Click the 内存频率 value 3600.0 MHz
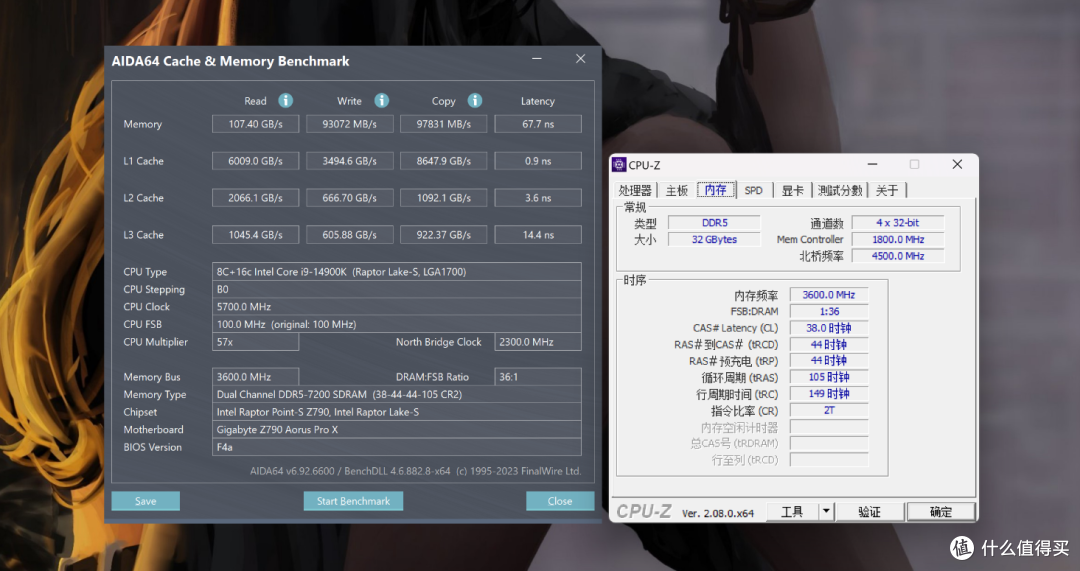Image resolution: width=1080 pixels, height=571 pixels. (829, 295)
